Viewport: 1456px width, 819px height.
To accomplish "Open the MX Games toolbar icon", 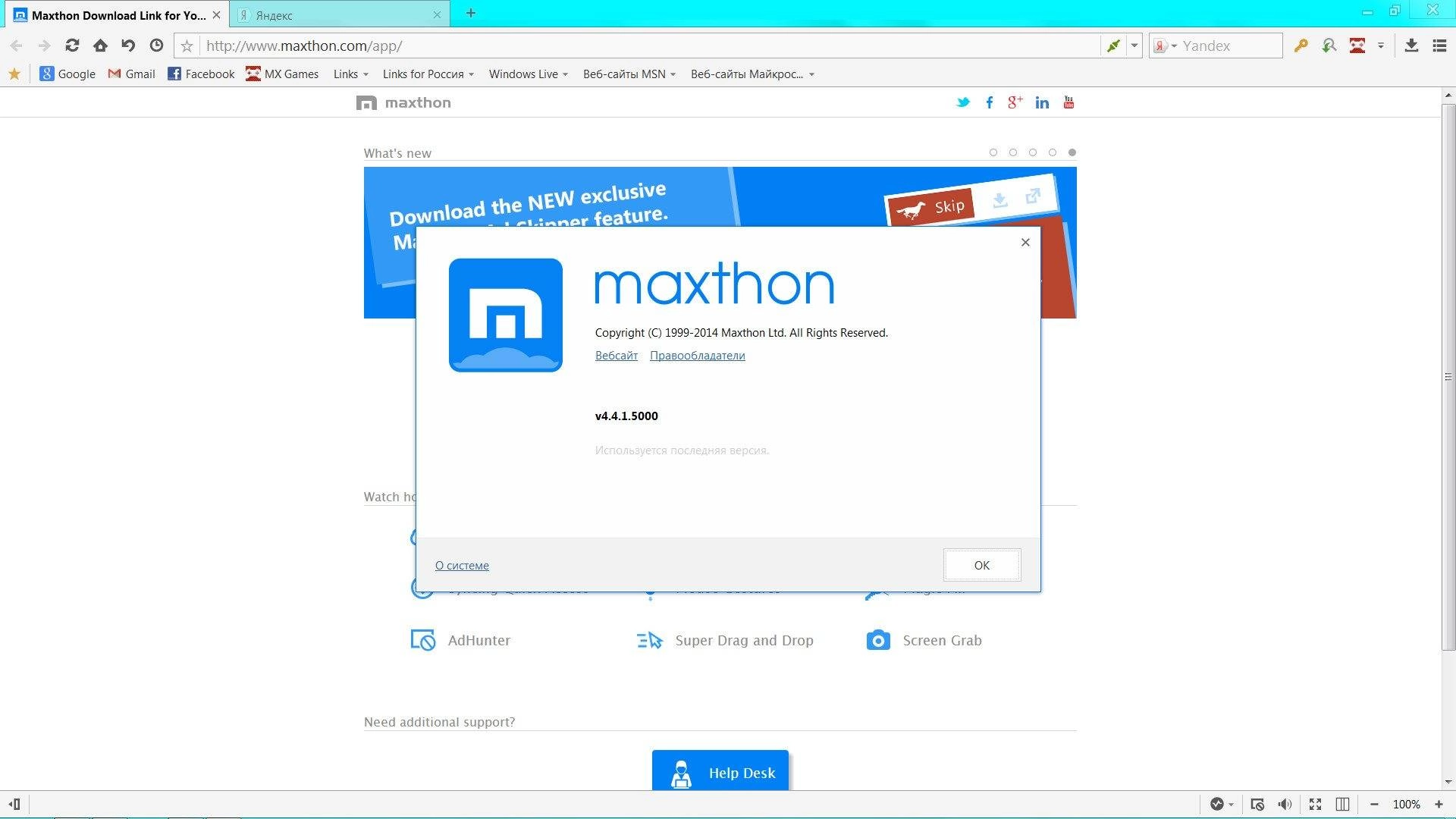I will 1357,45.
